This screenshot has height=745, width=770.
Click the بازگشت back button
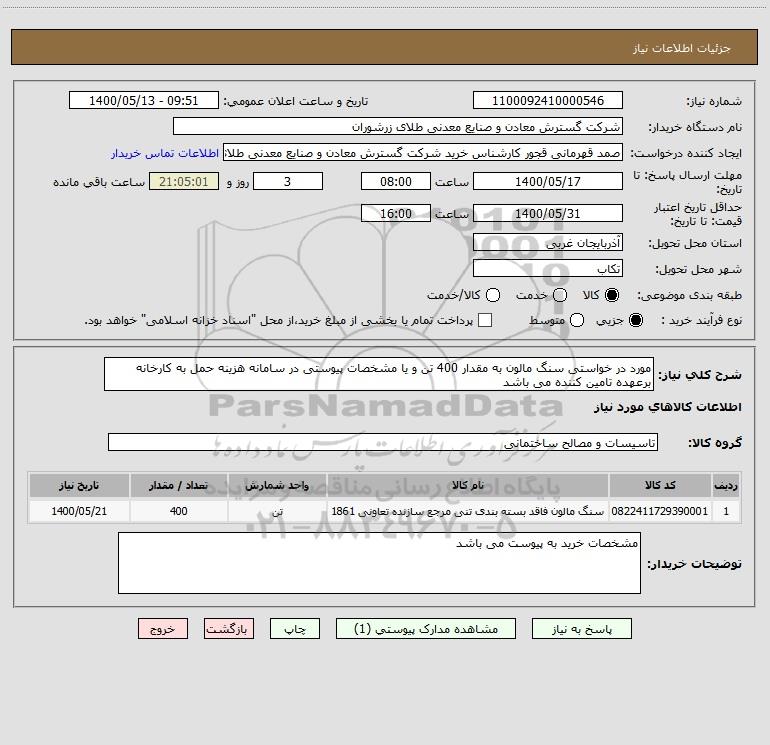229,629
